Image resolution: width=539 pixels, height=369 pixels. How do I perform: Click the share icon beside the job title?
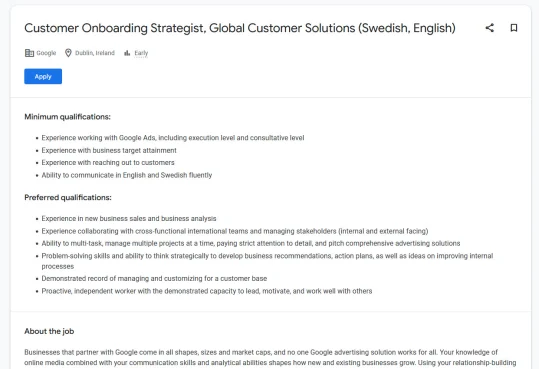[x=490, y=28]
